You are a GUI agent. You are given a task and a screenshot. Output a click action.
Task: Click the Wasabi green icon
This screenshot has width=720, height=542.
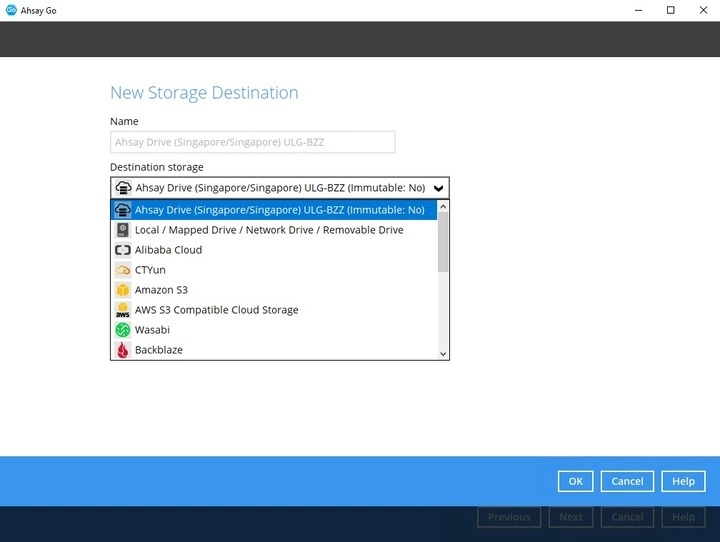tap(123, 330)
